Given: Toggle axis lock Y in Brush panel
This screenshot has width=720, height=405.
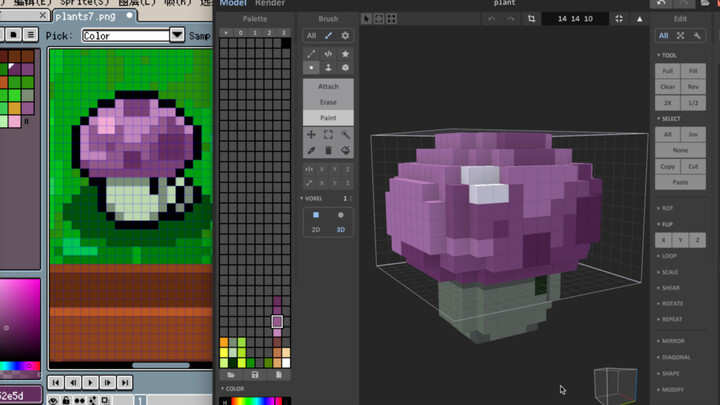Looking at the screenshot, I should tap(335, 183).
